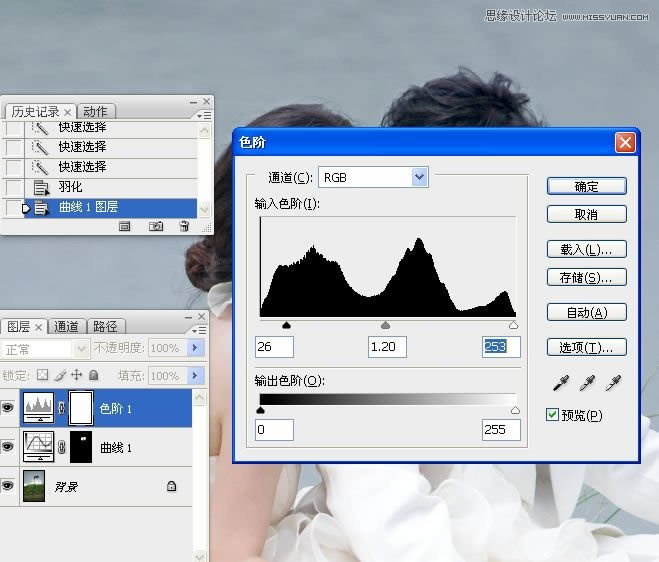
Task: Click the lock all icon in Layers panel
Action: click(x=93, y=376)
